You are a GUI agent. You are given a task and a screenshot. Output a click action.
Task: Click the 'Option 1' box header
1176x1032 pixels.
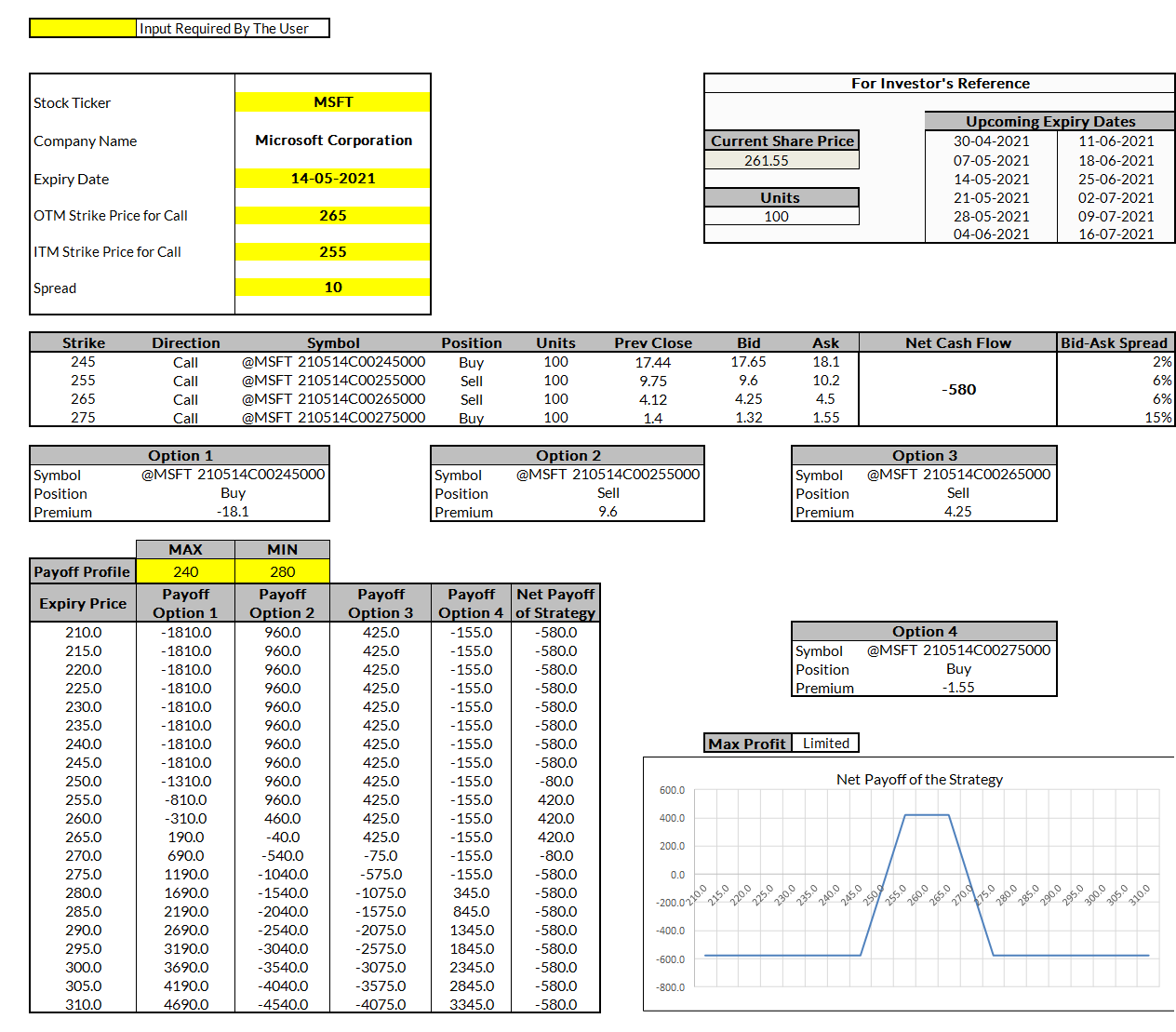pyautogui.click(x=180, y=456)
